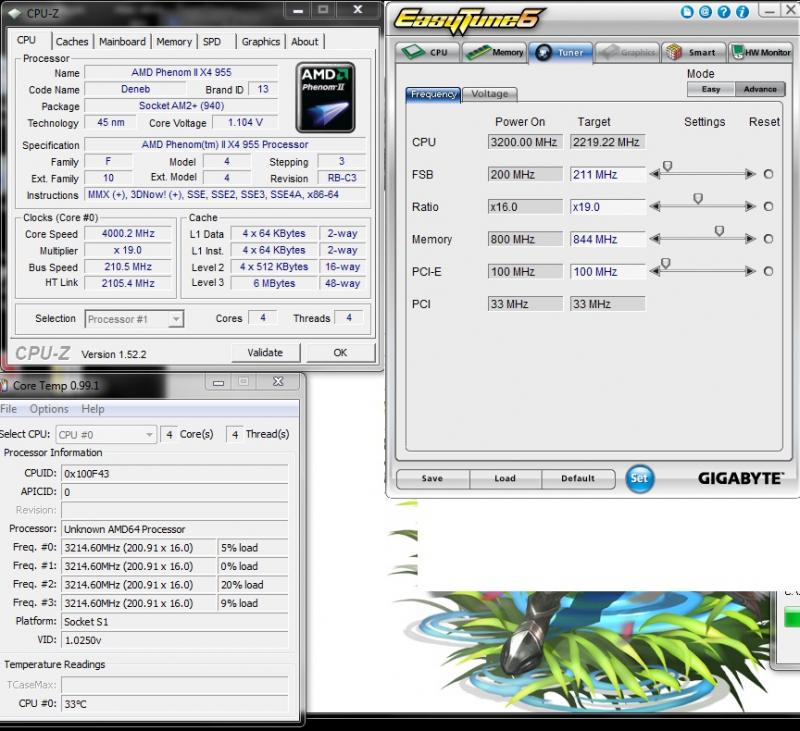The height and width of the screenshot is (731, 800).
Task: Switch EasyTune6 to Easy mode
Action: click(711, 89)
